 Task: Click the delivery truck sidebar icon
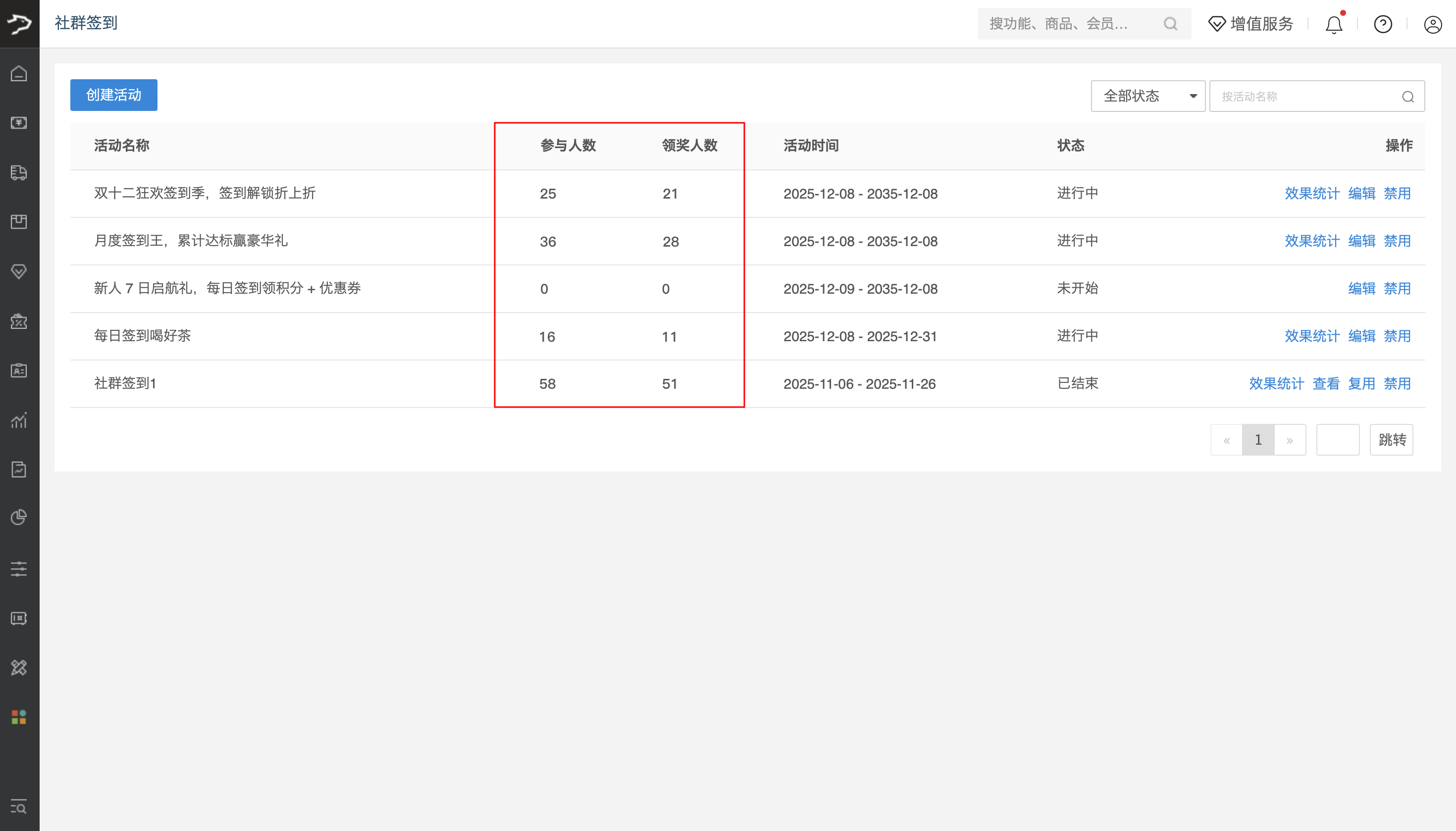19,172
